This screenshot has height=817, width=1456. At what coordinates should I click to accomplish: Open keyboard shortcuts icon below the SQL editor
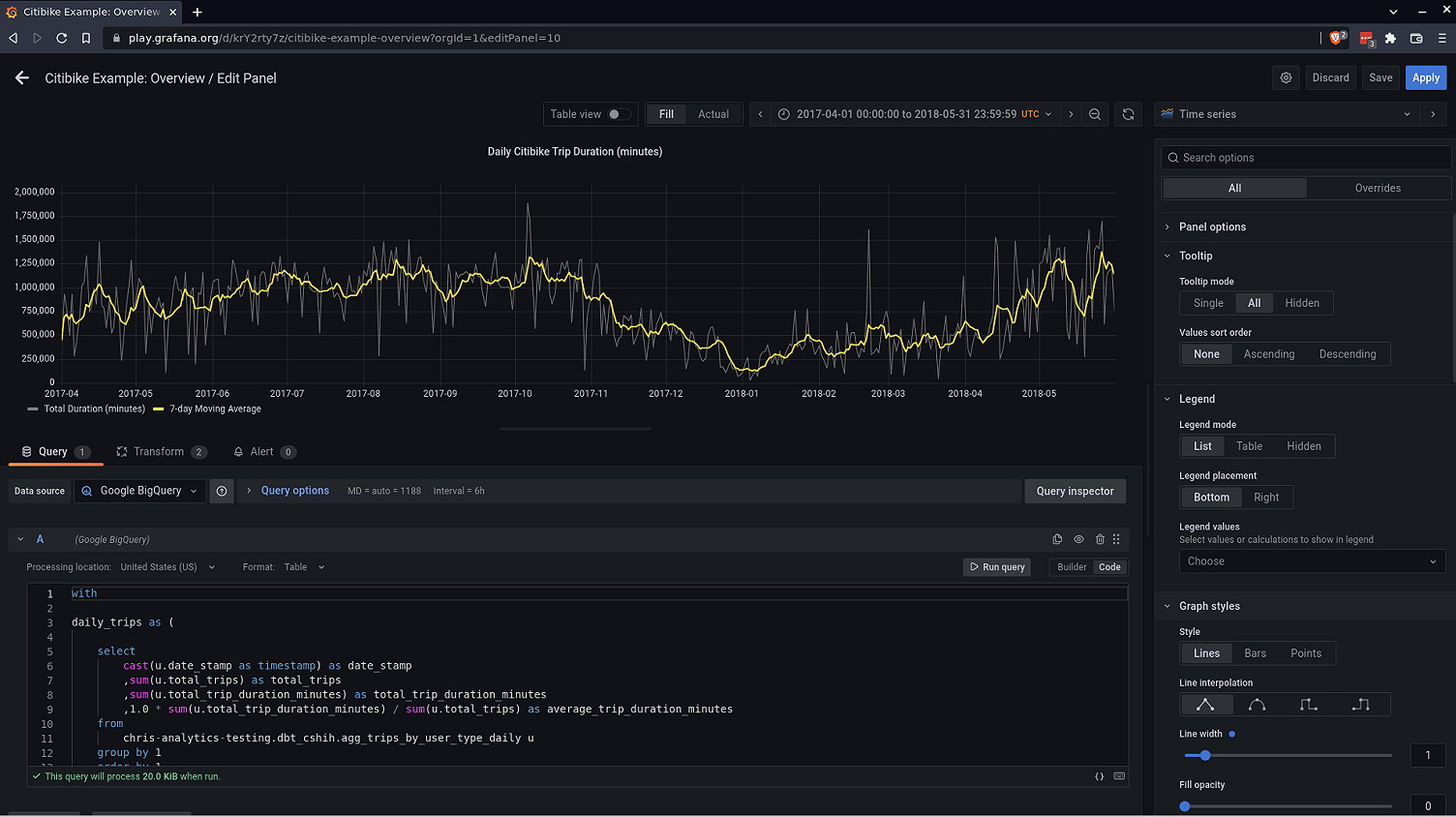1119,775
